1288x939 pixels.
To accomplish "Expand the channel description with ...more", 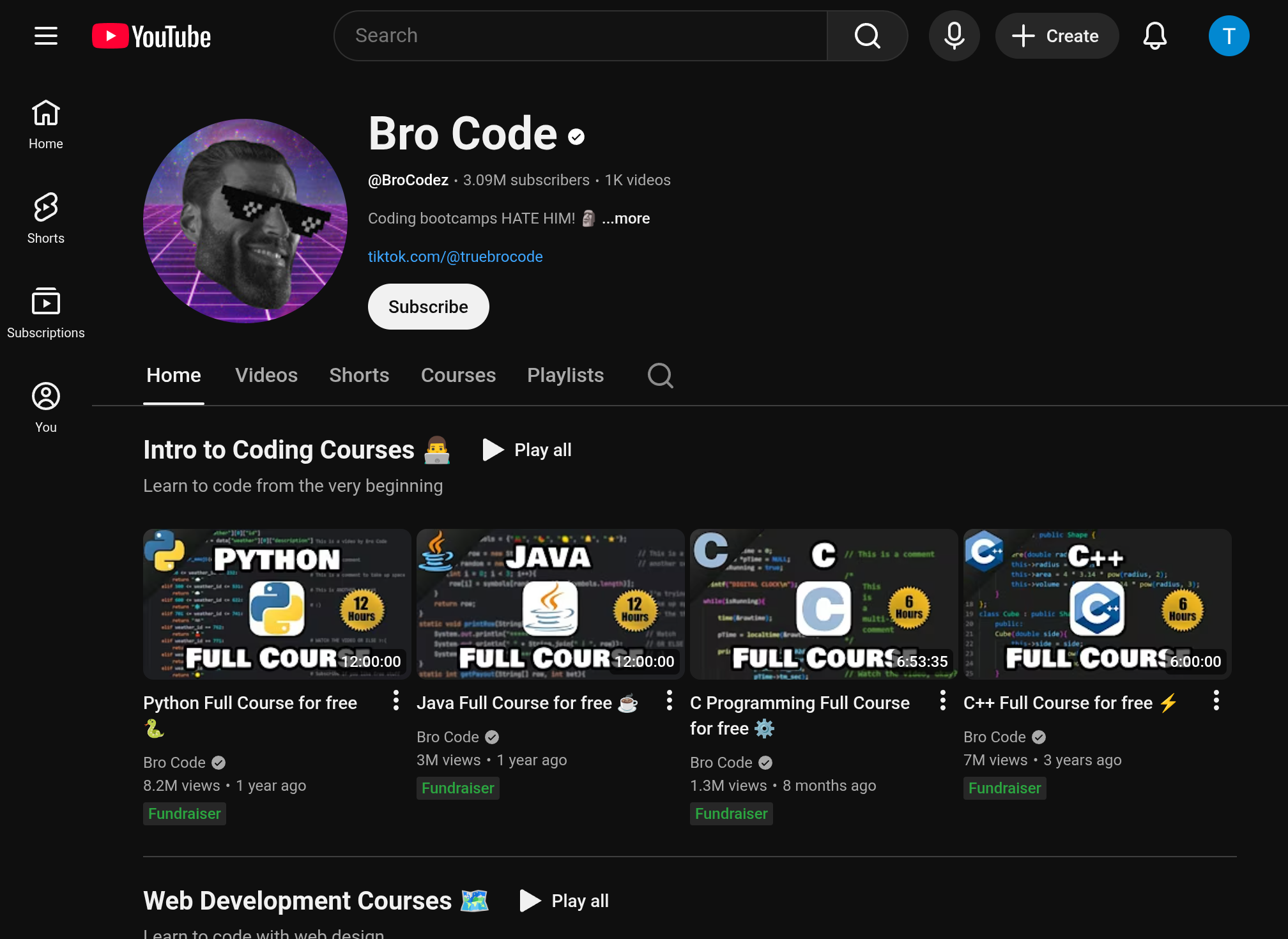I will (625, 218).
